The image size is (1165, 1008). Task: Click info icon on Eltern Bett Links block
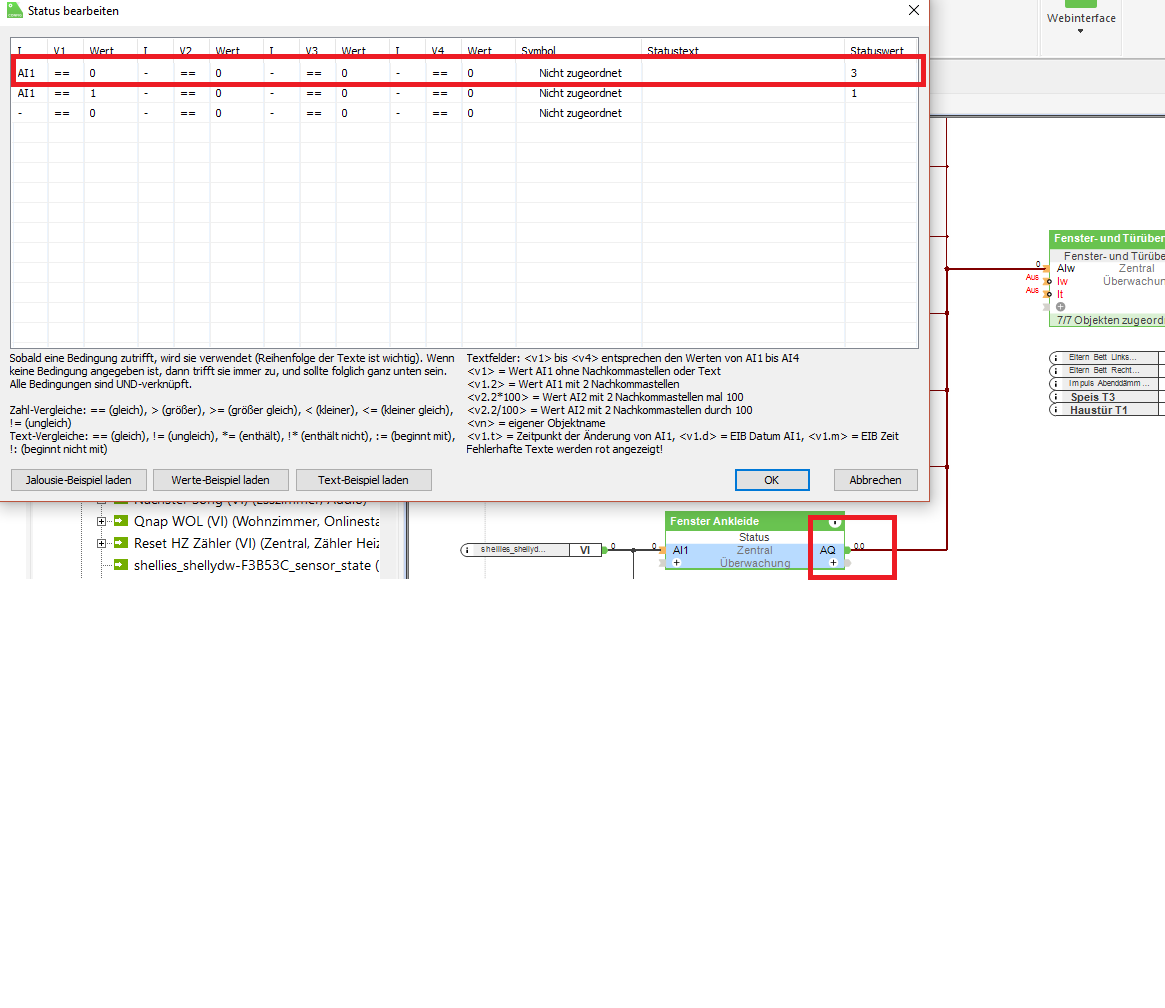tap(1055, 357)
